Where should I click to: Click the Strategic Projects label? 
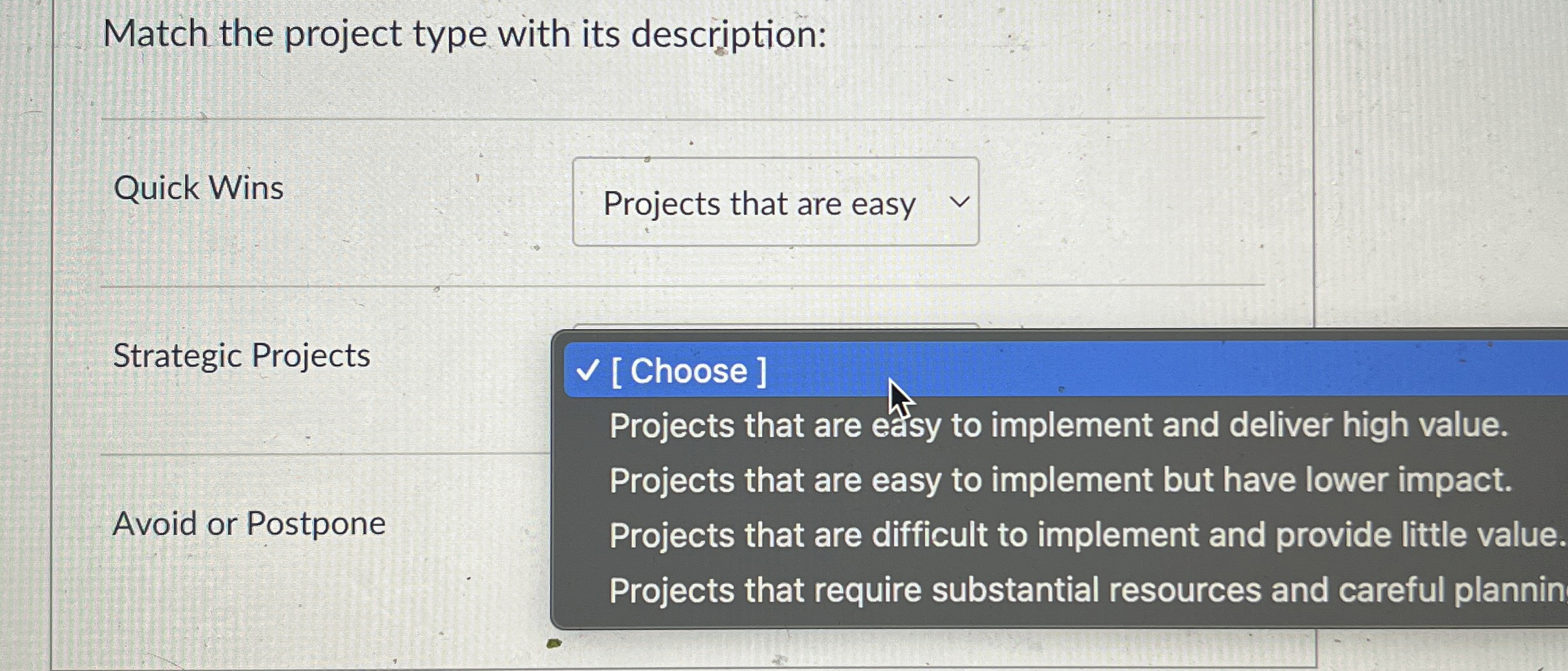click(x=241, y=356)
